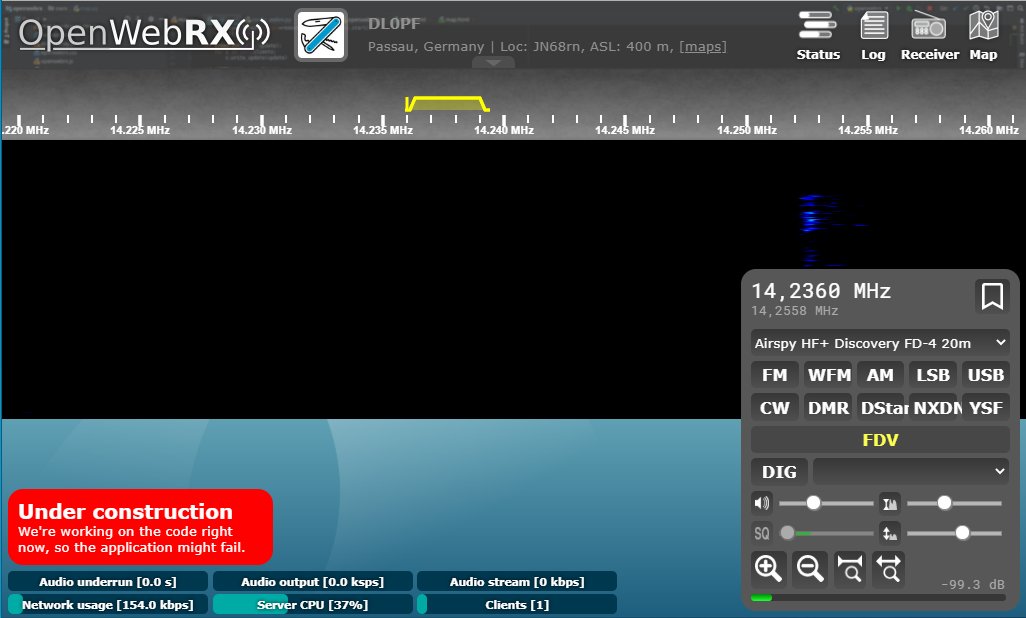Click the yellow passband marker on scale
The image size is (1026, 618).
click(447, 103)
